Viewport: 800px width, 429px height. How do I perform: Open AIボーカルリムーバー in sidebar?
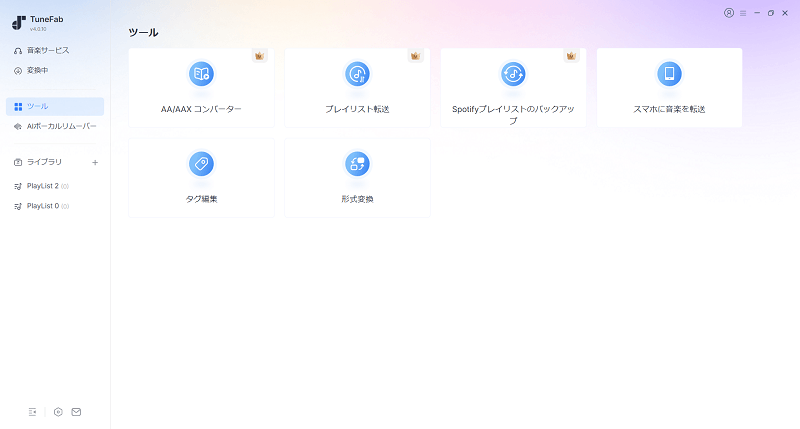coord(55,126)
